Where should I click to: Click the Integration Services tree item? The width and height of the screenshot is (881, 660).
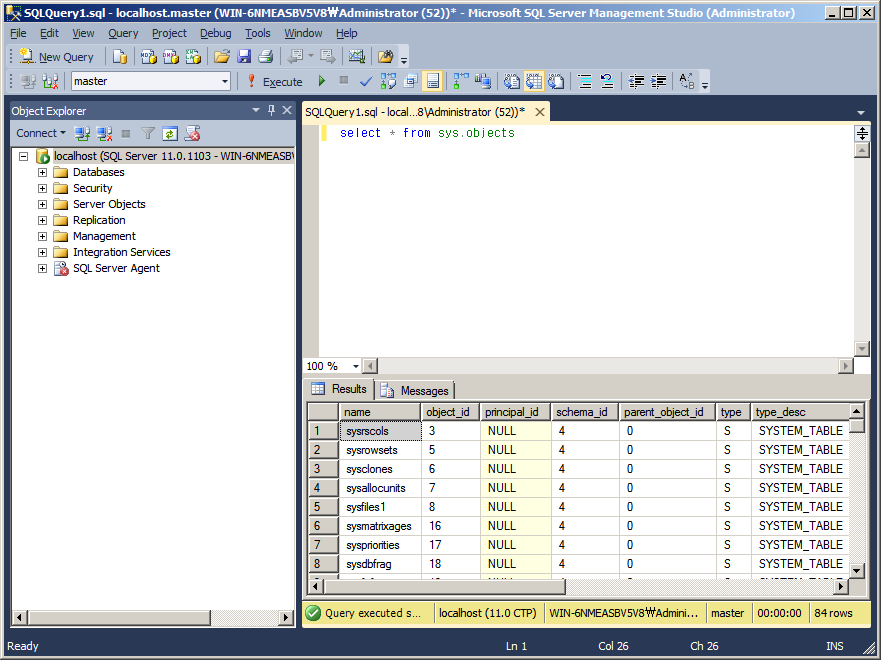point(121,252)
